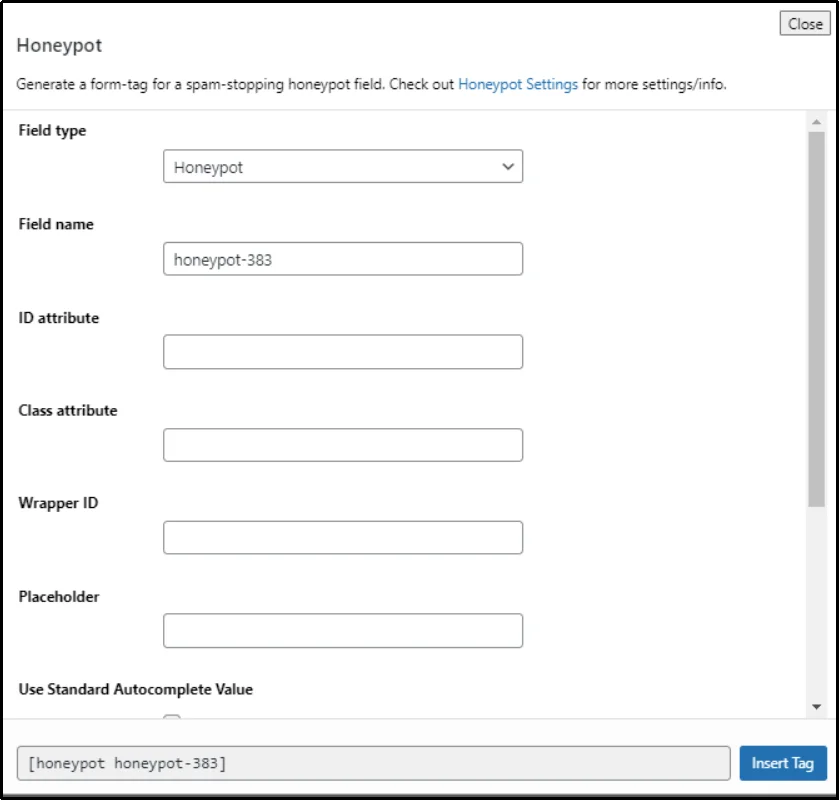Click the Field type label

pyautogui.click(x=52, y=131)
